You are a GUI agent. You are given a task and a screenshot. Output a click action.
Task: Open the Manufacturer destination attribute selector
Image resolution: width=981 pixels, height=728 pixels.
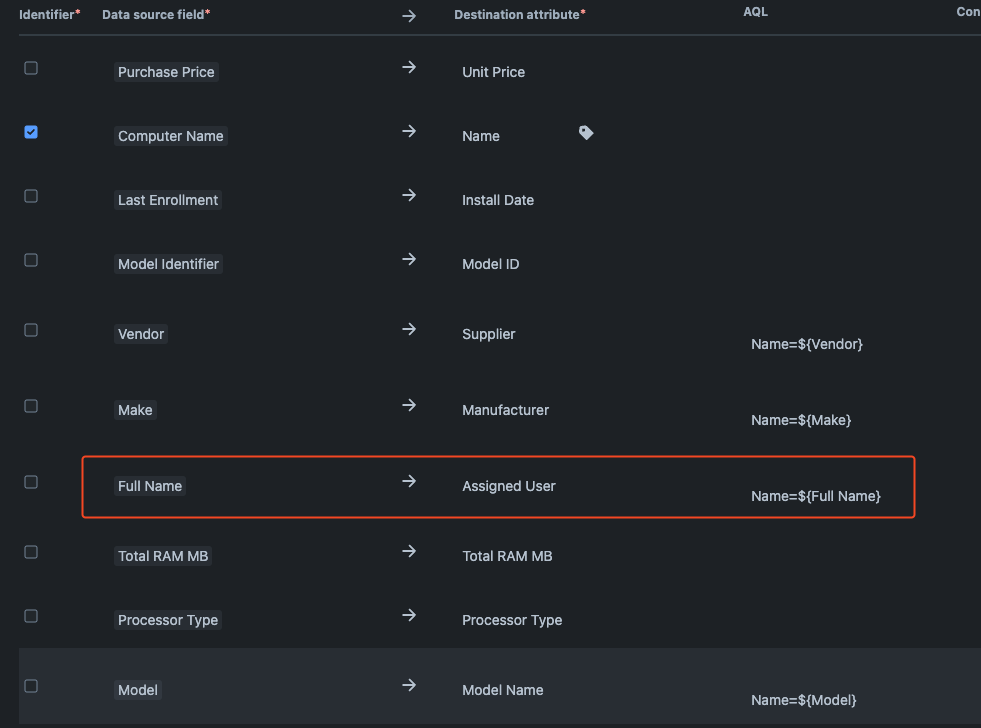tap(505, 410)
